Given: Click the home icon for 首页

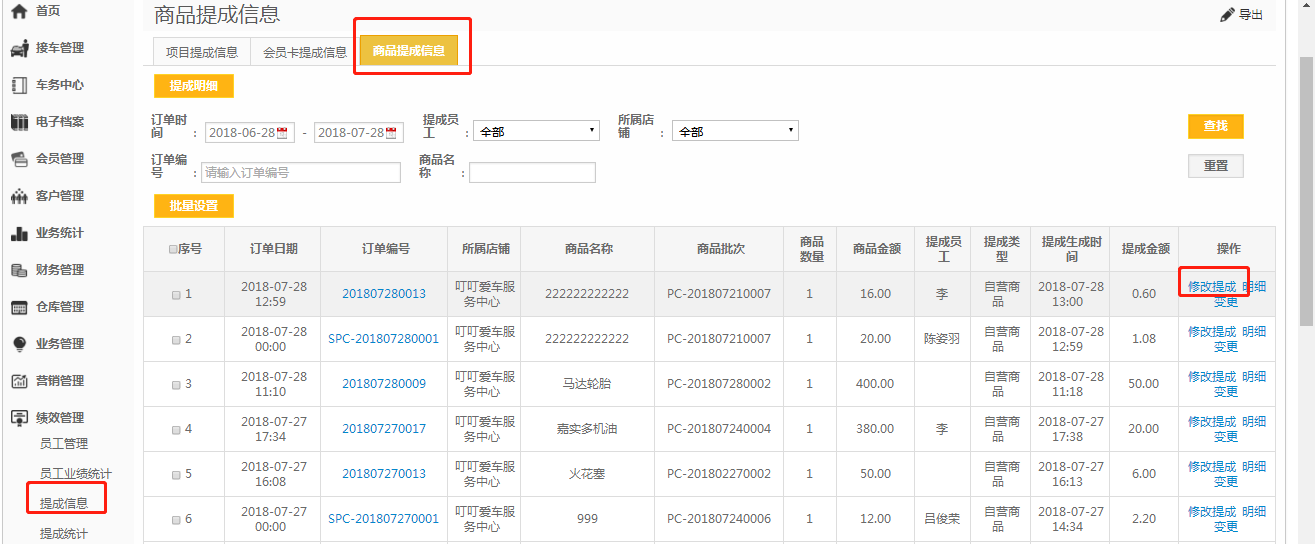Looking at the screenshot, I should 18,11.
